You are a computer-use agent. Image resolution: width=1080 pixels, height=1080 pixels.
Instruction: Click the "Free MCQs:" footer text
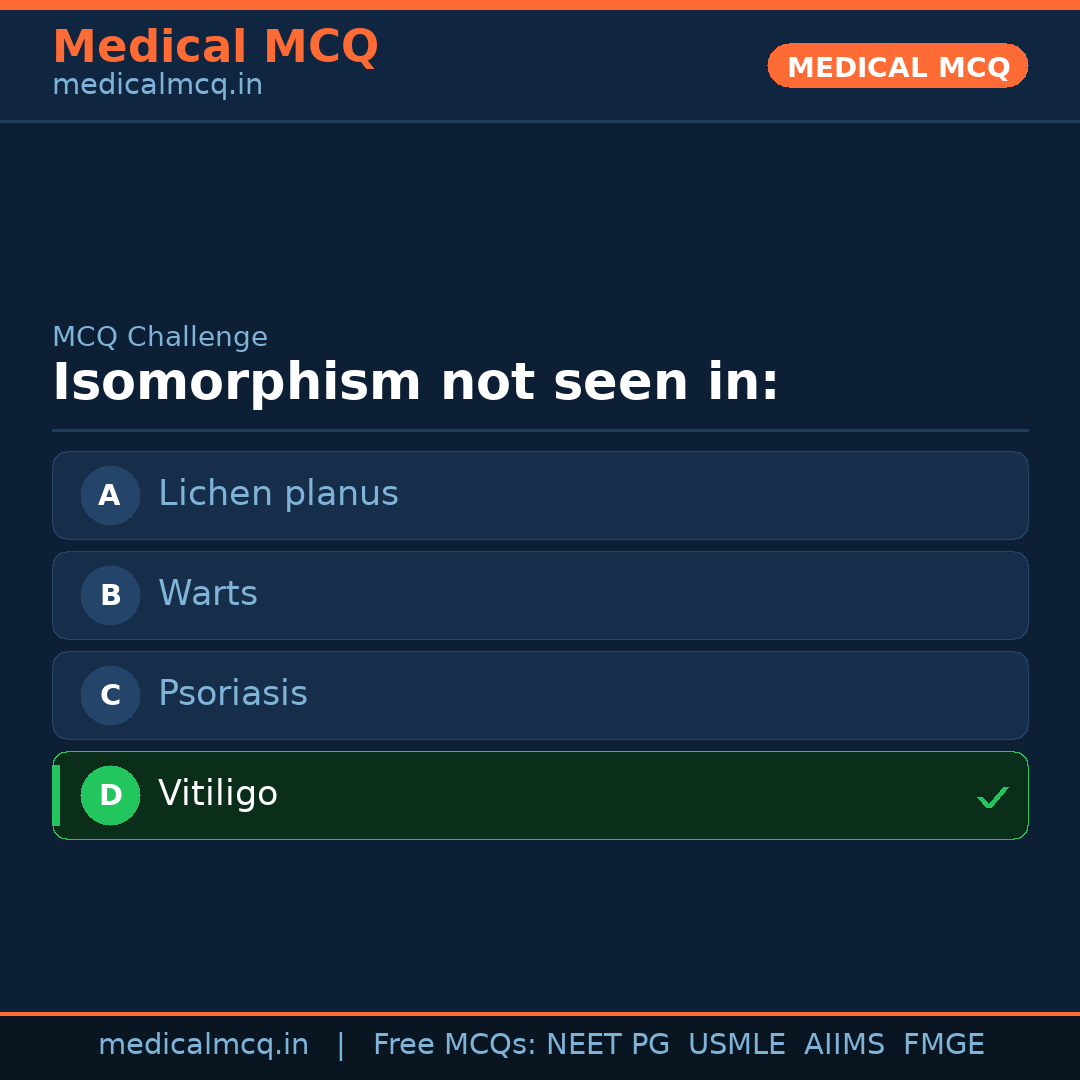pos(455,1045)
